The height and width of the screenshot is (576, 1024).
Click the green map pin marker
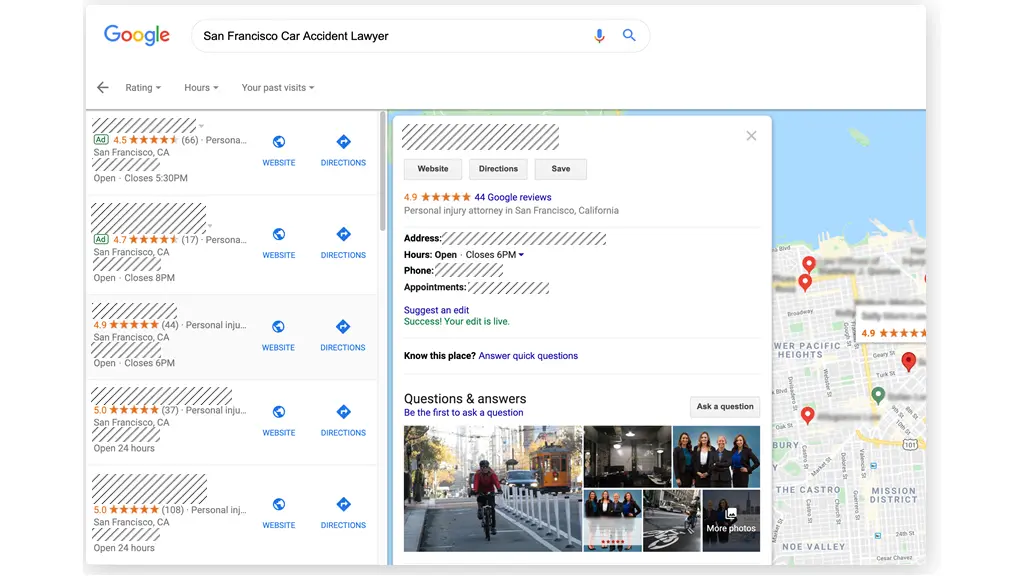point(878,394)
